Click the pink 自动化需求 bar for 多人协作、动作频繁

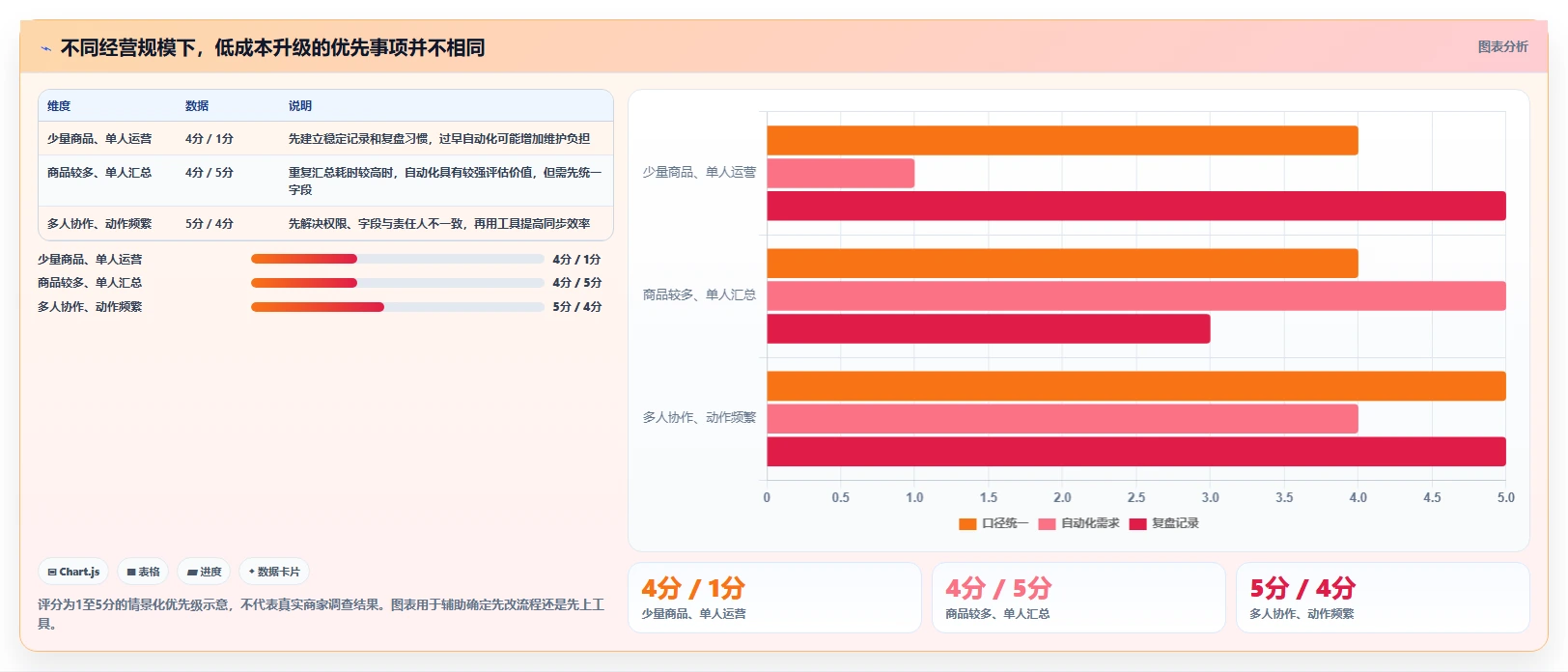click(1062, 419)
